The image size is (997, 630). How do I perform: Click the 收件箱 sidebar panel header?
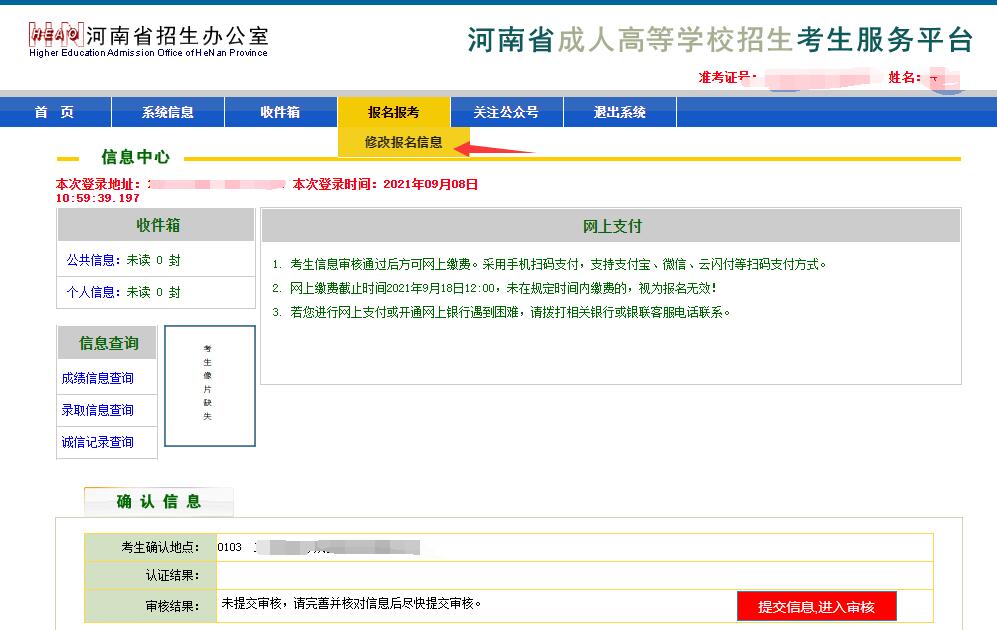157,226
